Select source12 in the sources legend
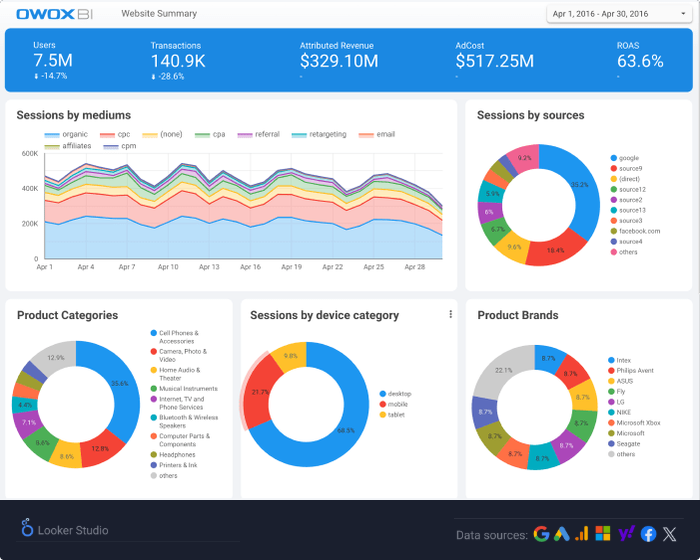The width and height of the screenshot is (700, 560). (628, 189)
